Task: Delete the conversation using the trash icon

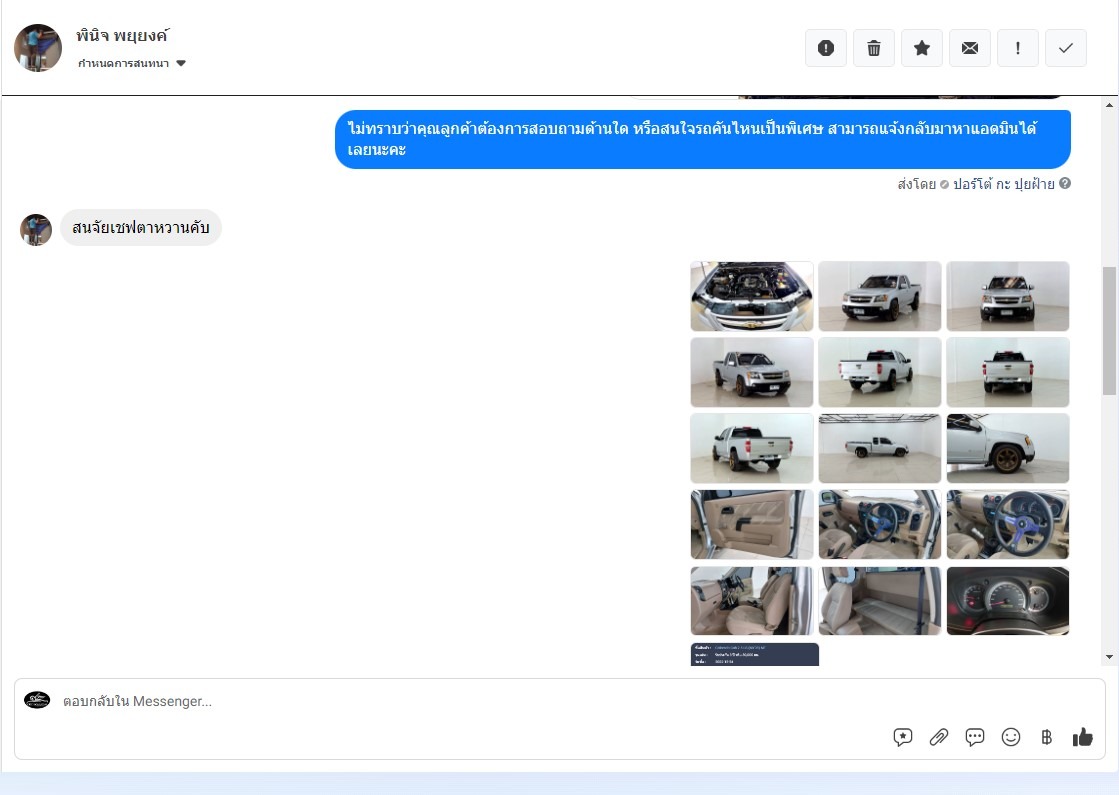Action: (874, 48)
